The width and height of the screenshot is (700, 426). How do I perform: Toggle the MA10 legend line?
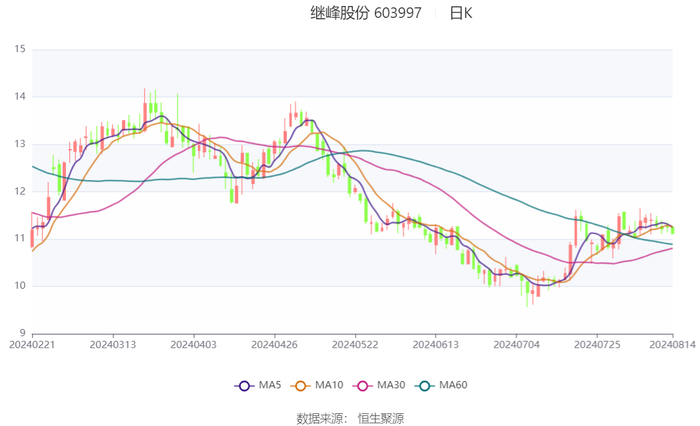tap(317, 385)
